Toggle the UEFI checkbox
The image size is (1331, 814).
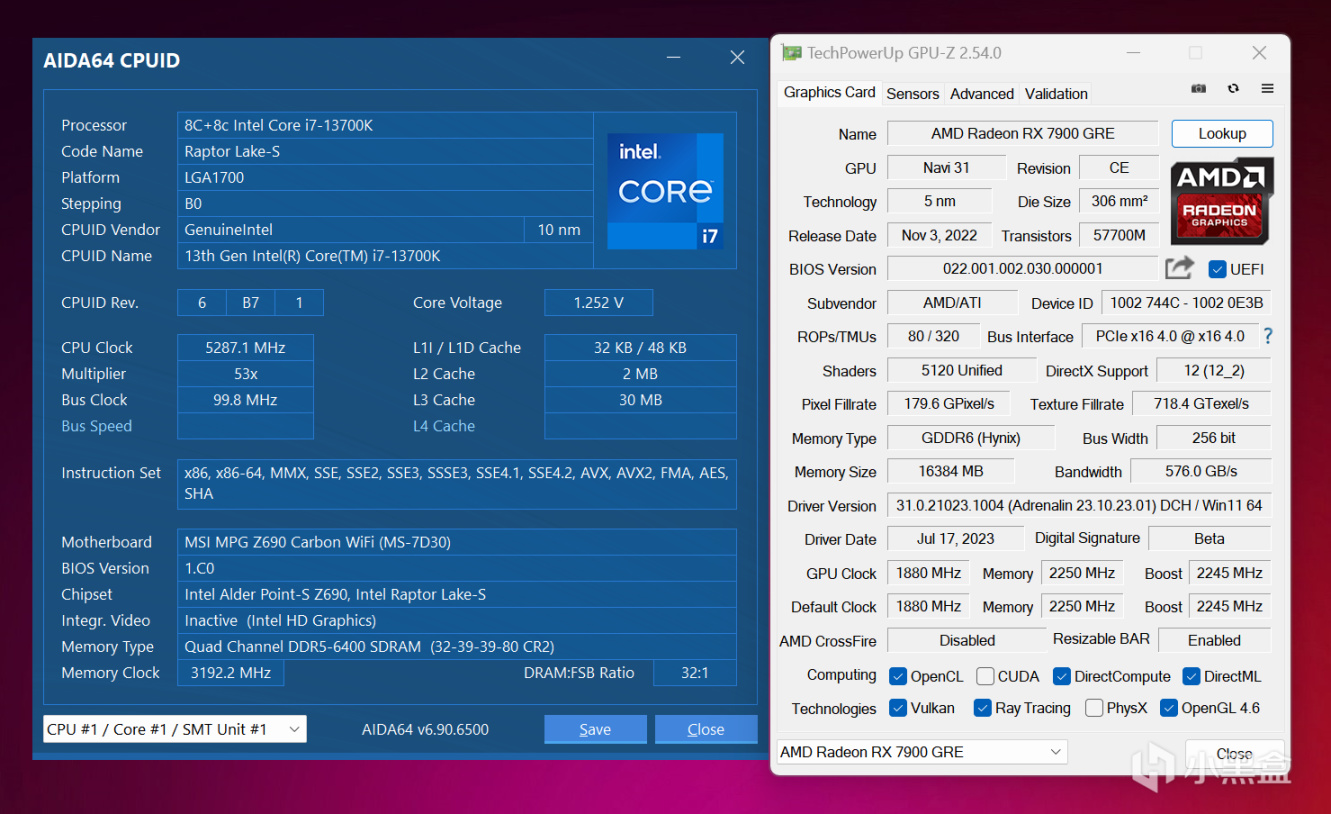1217,269
